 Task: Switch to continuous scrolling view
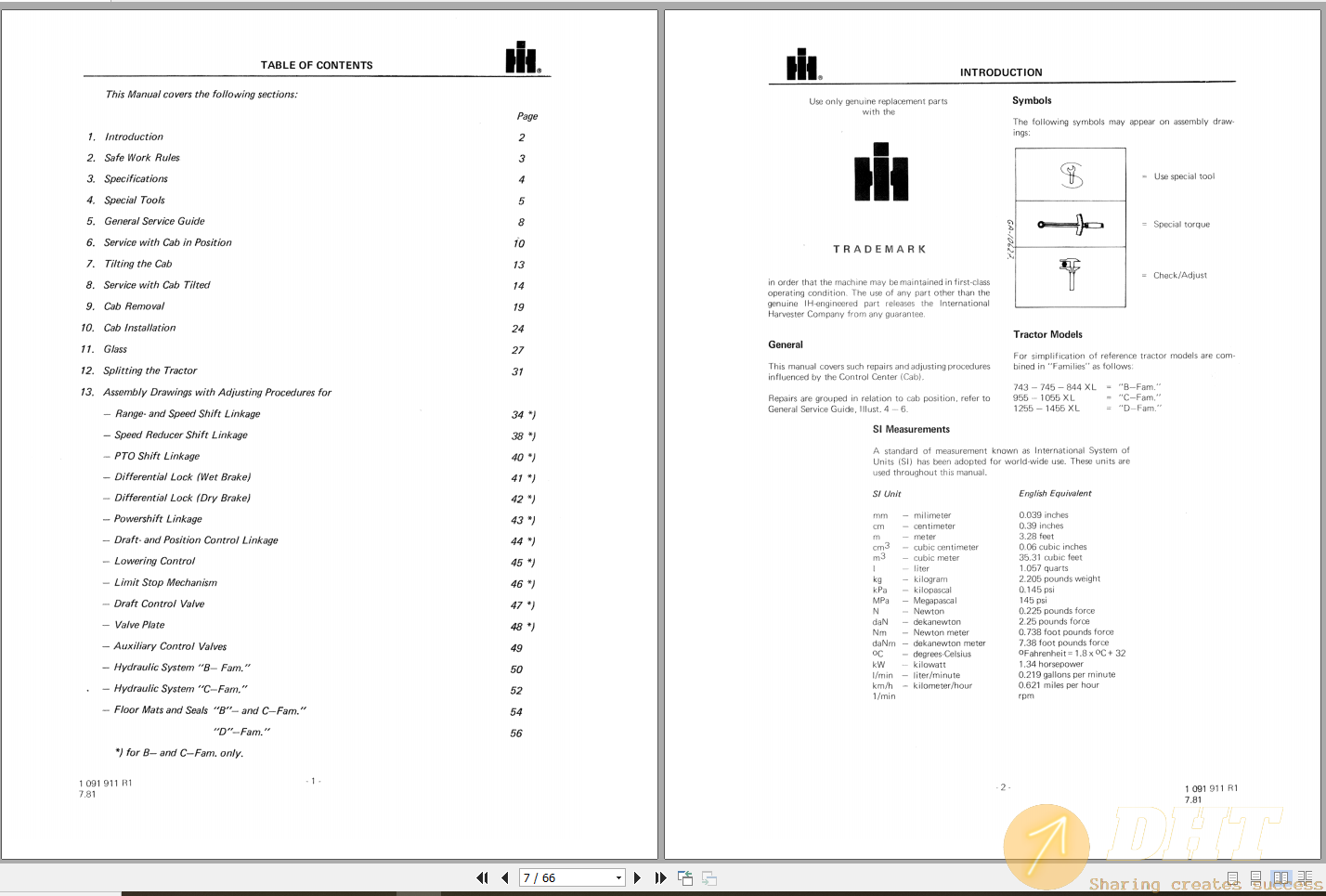click(1255, 877)
